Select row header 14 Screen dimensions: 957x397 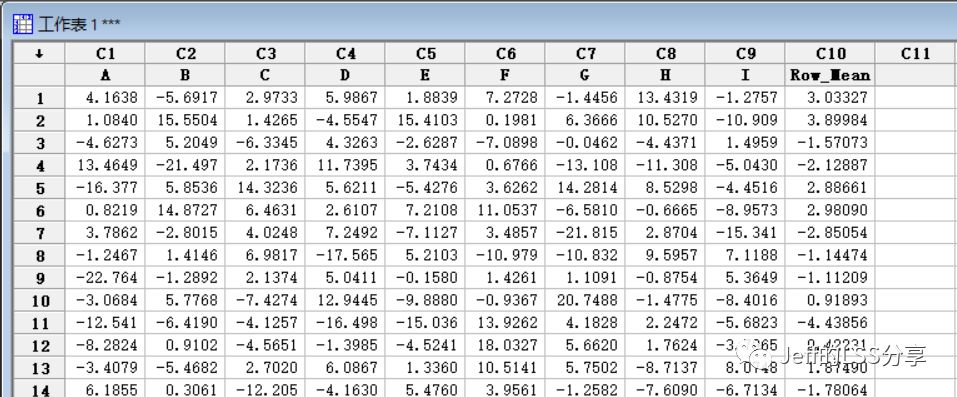pyautogui.click(x=39, y=389)
